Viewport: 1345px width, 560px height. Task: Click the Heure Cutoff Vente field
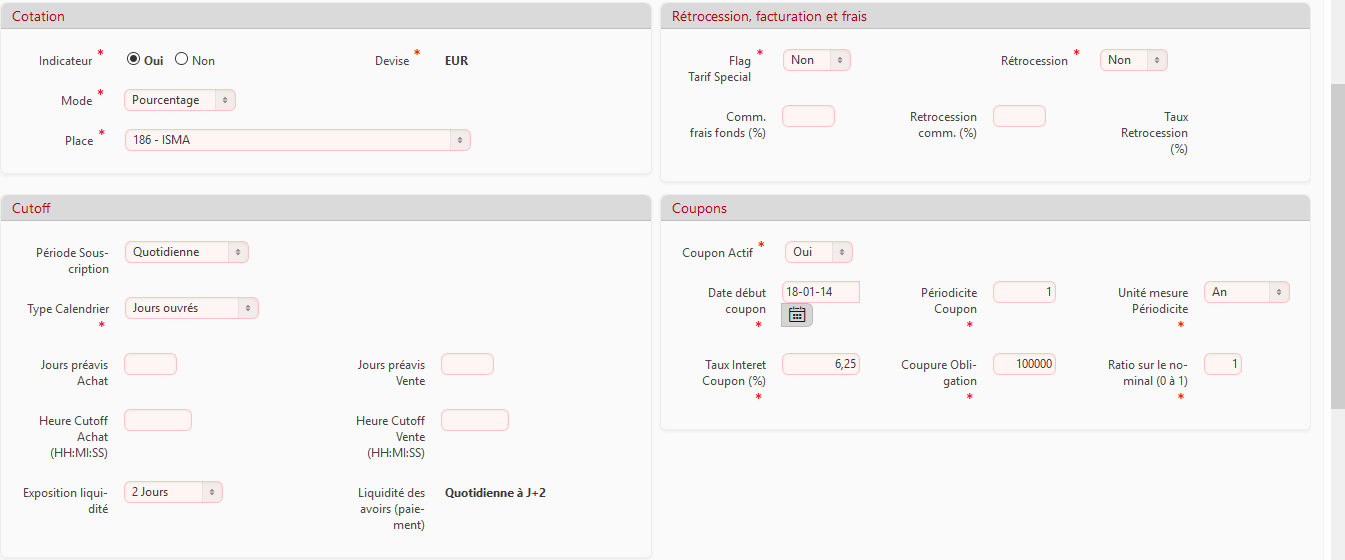click(x=474, y=420)
